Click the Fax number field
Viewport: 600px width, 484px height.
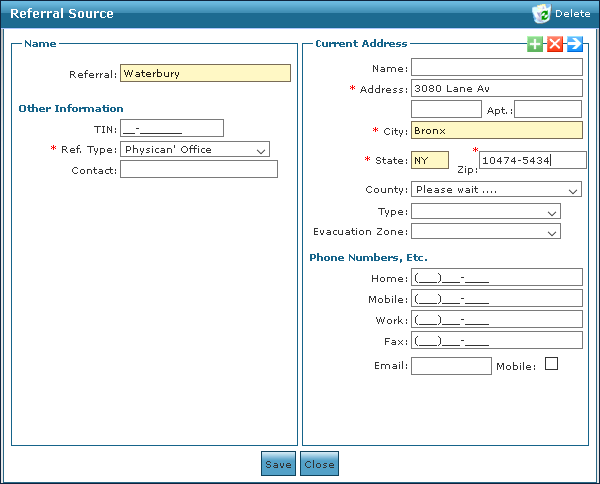[x=497, y=340]
